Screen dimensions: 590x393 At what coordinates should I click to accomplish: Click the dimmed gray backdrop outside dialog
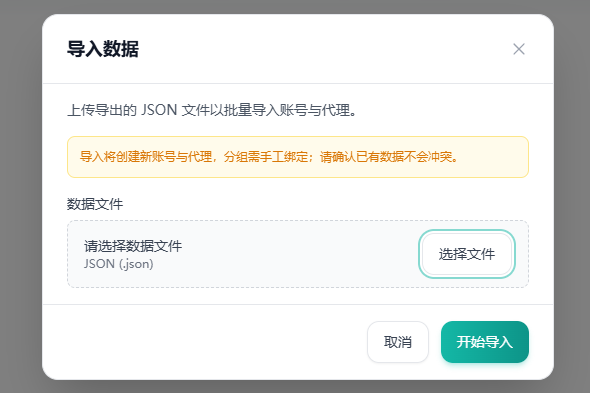tap(21, 196)
